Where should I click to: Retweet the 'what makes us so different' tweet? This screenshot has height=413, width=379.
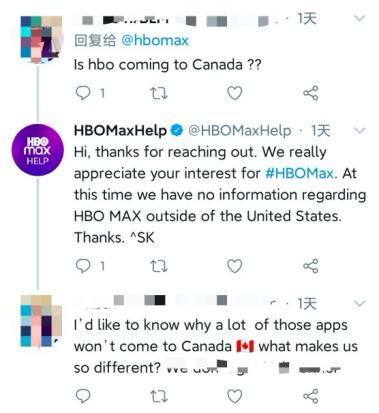tap(159, 396)
